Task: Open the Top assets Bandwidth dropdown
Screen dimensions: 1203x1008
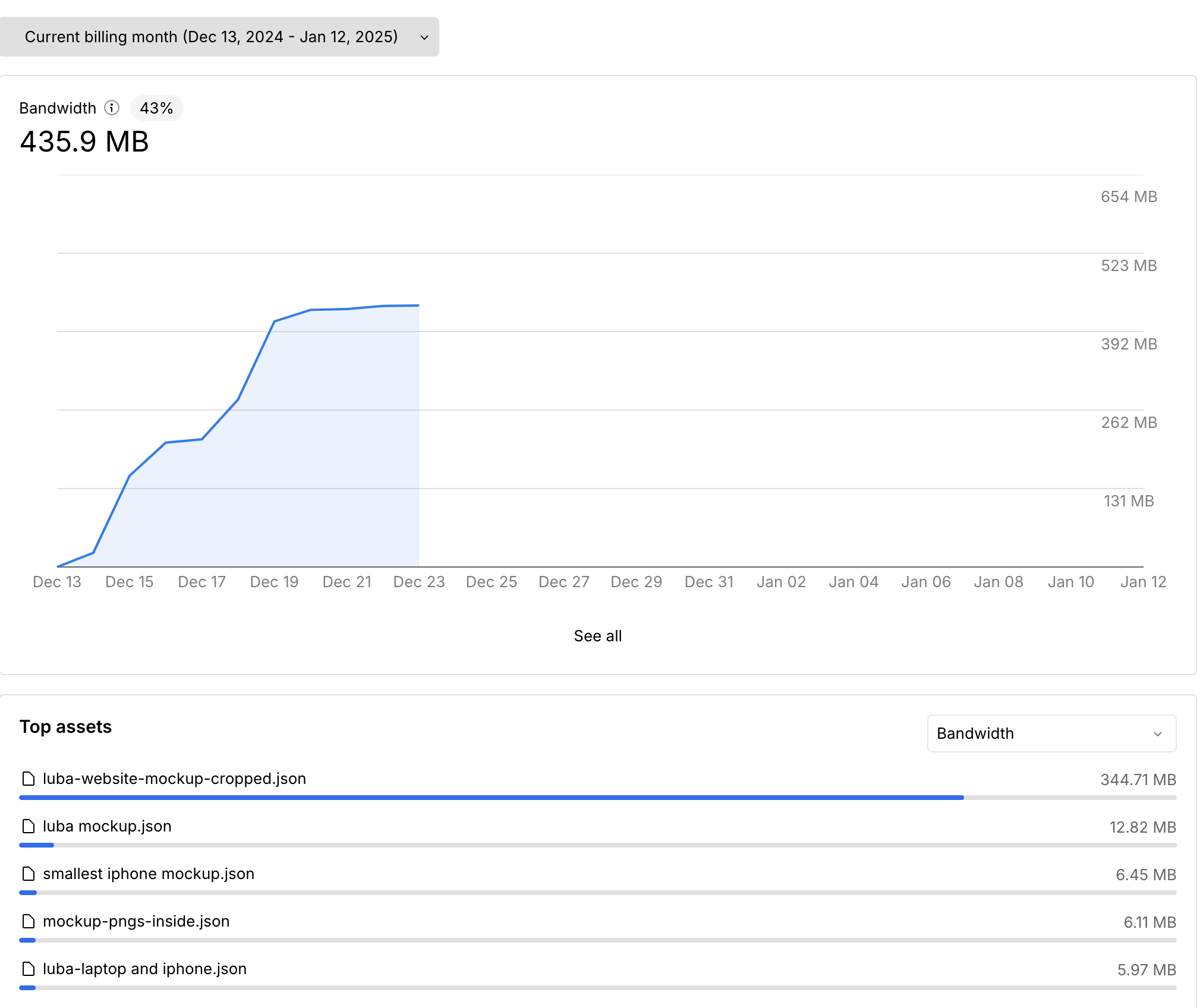Action: pos(1051,733)
